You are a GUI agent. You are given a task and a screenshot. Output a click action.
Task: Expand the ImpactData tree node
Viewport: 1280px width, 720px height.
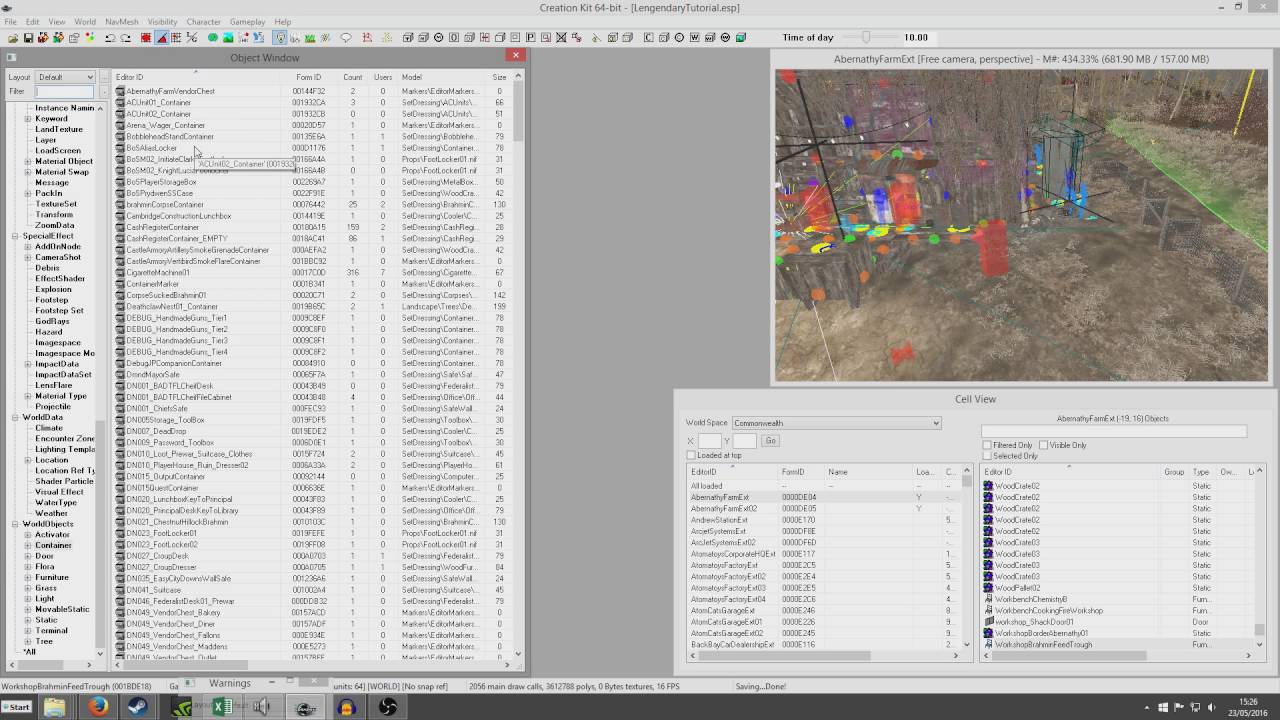28,364
